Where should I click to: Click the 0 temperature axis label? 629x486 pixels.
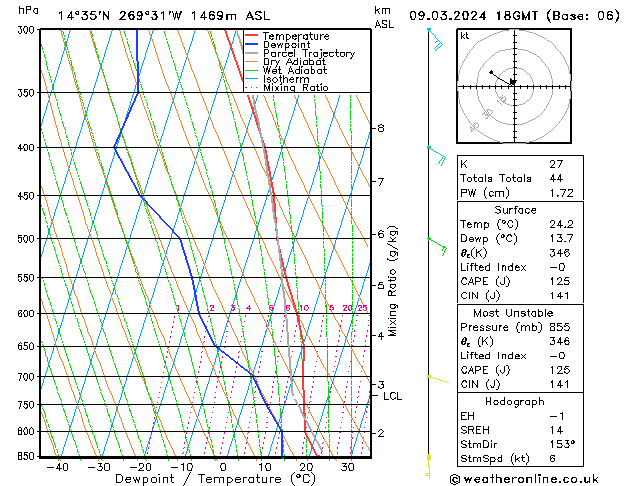pyautogui.click(x=223, y=467)
